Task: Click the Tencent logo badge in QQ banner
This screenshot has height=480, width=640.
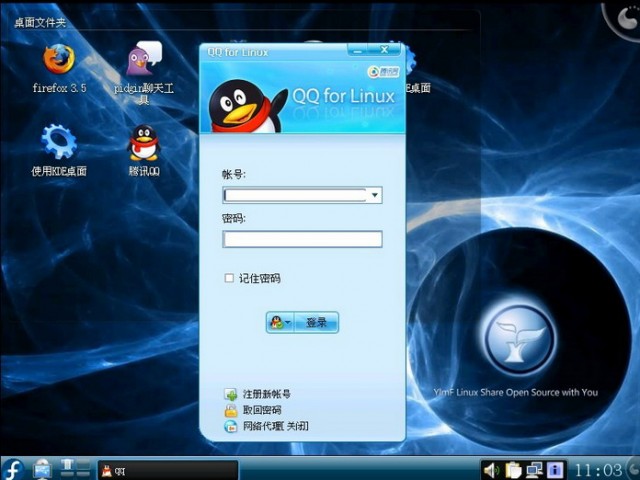Action: pyautogui.click(x=383, y=72)
